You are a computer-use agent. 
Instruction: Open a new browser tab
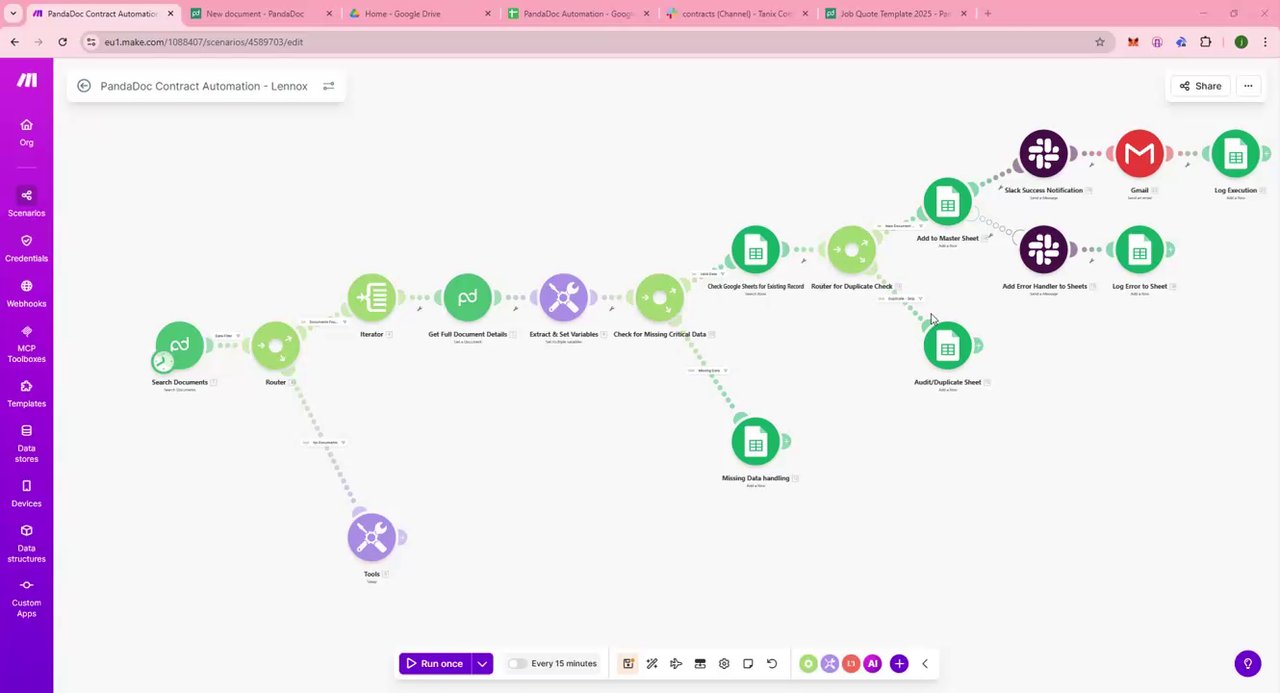988,14
